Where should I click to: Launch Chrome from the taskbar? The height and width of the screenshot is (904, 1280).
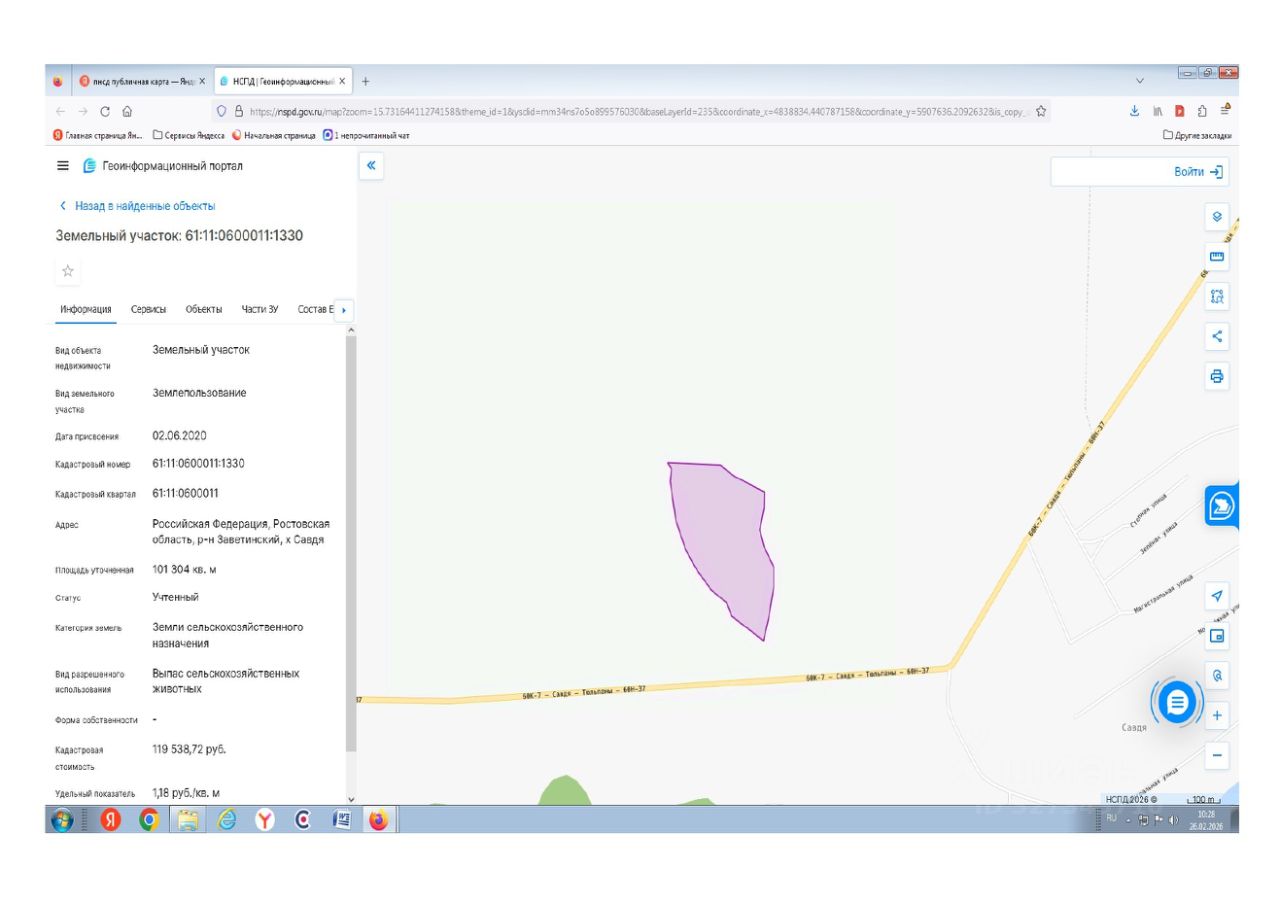coord(150,820)
